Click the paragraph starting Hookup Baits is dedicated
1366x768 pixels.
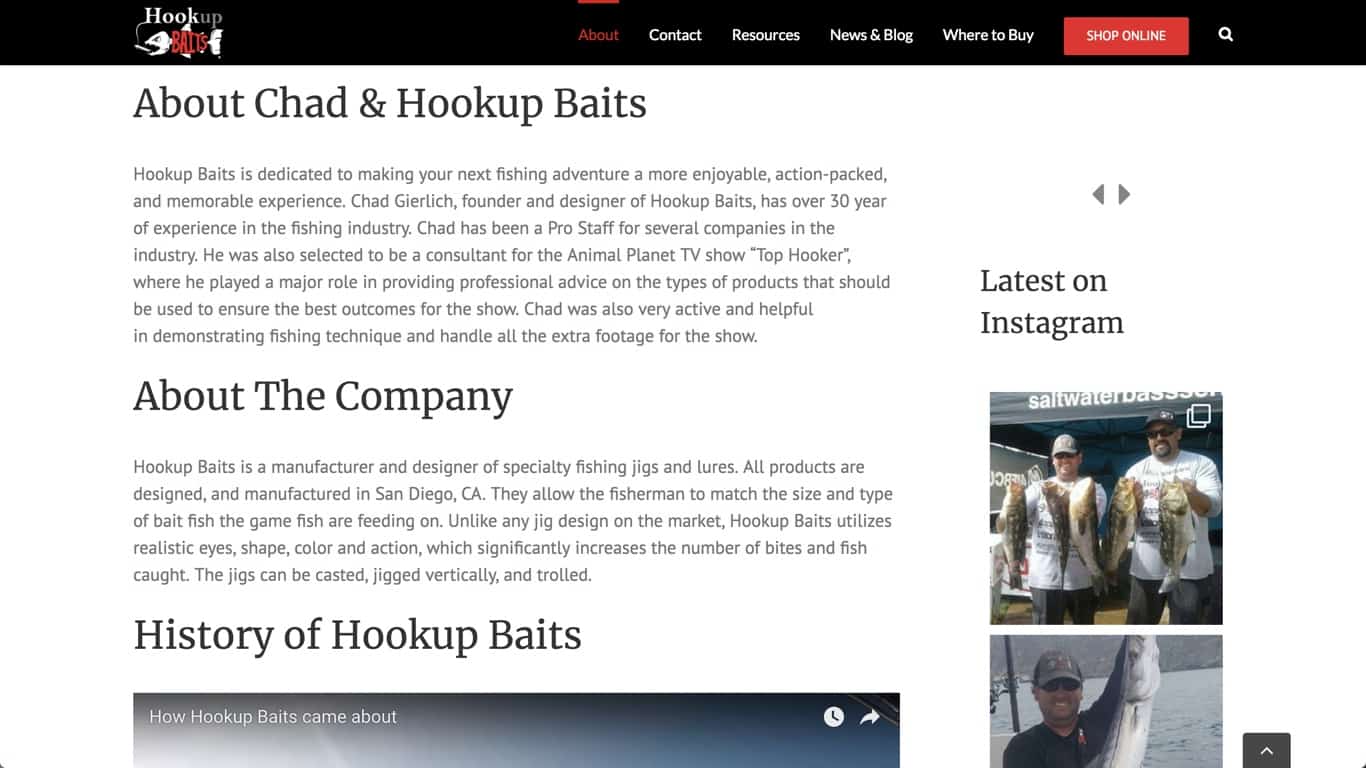pyautogui.click(x=512, y=255)
